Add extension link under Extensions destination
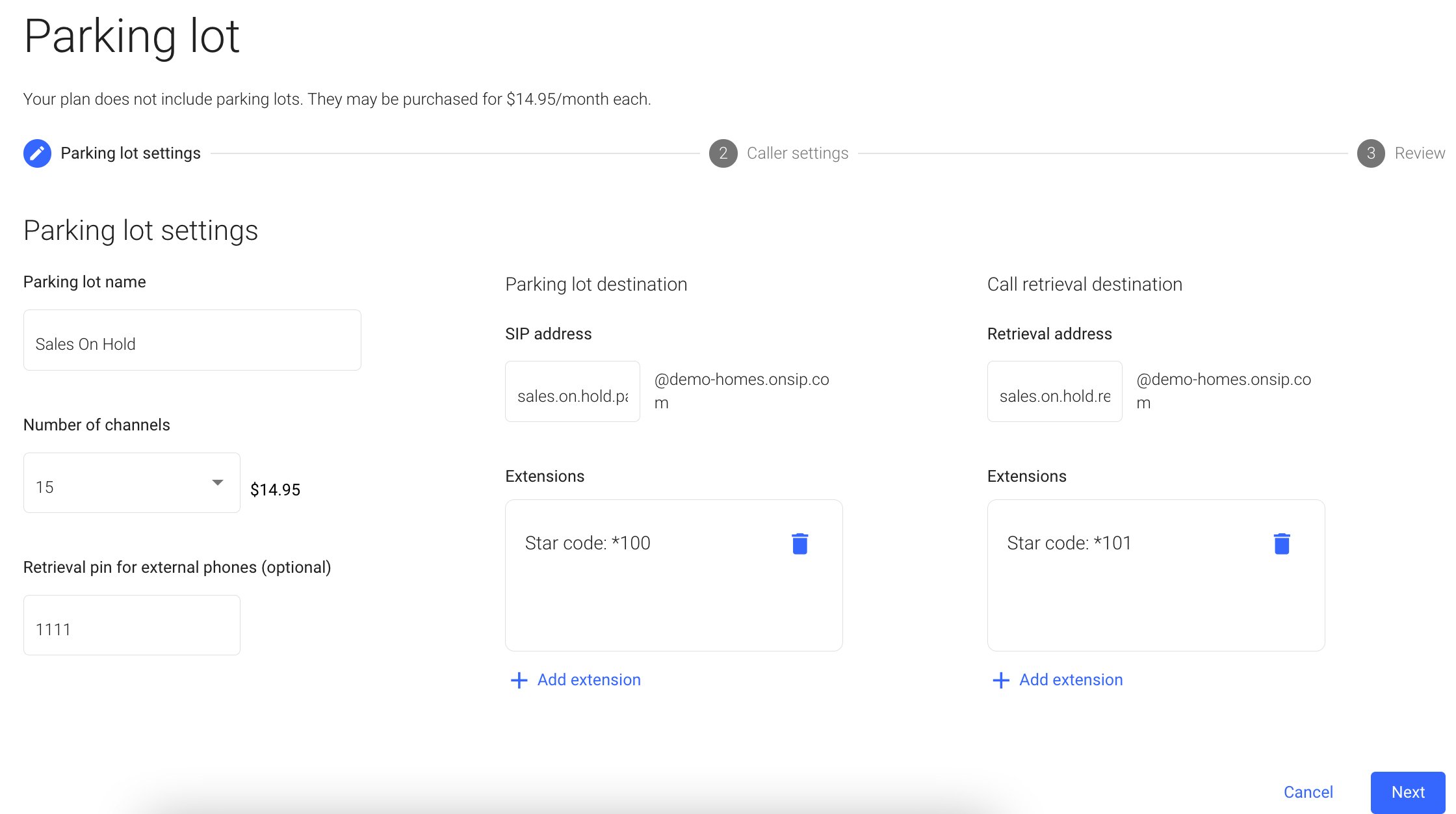Screen dimensions: 1456x814 (576, 680)
